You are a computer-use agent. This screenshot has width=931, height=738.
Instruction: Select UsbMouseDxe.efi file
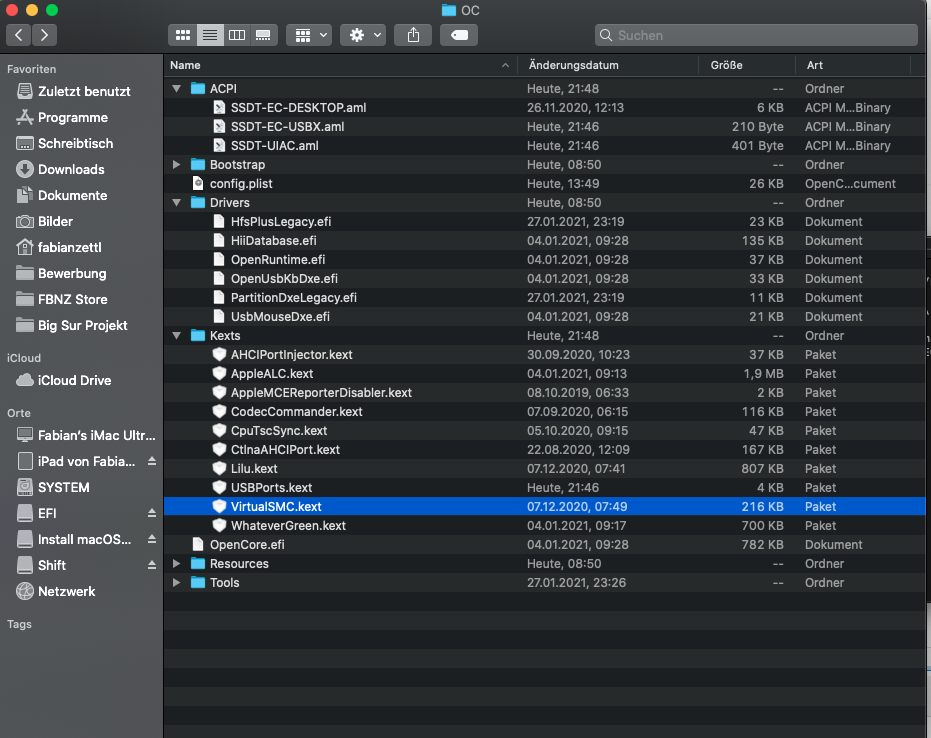click(x=544, y=316)
